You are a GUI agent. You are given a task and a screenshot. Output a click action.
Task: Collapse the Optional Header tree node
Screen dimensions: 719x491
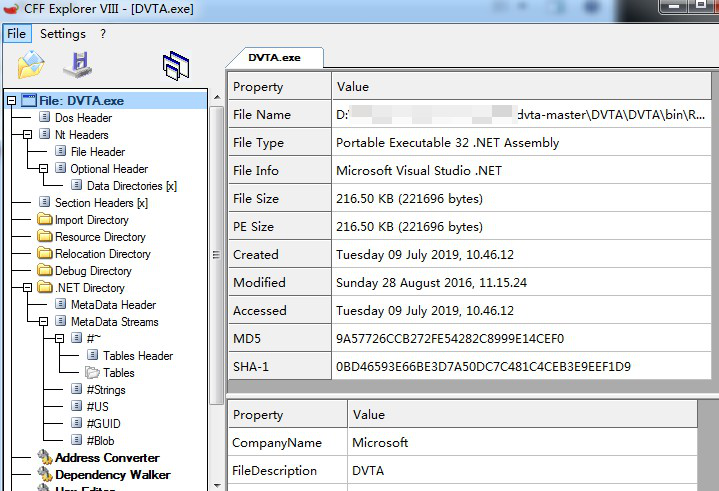[x=44, y=169]
